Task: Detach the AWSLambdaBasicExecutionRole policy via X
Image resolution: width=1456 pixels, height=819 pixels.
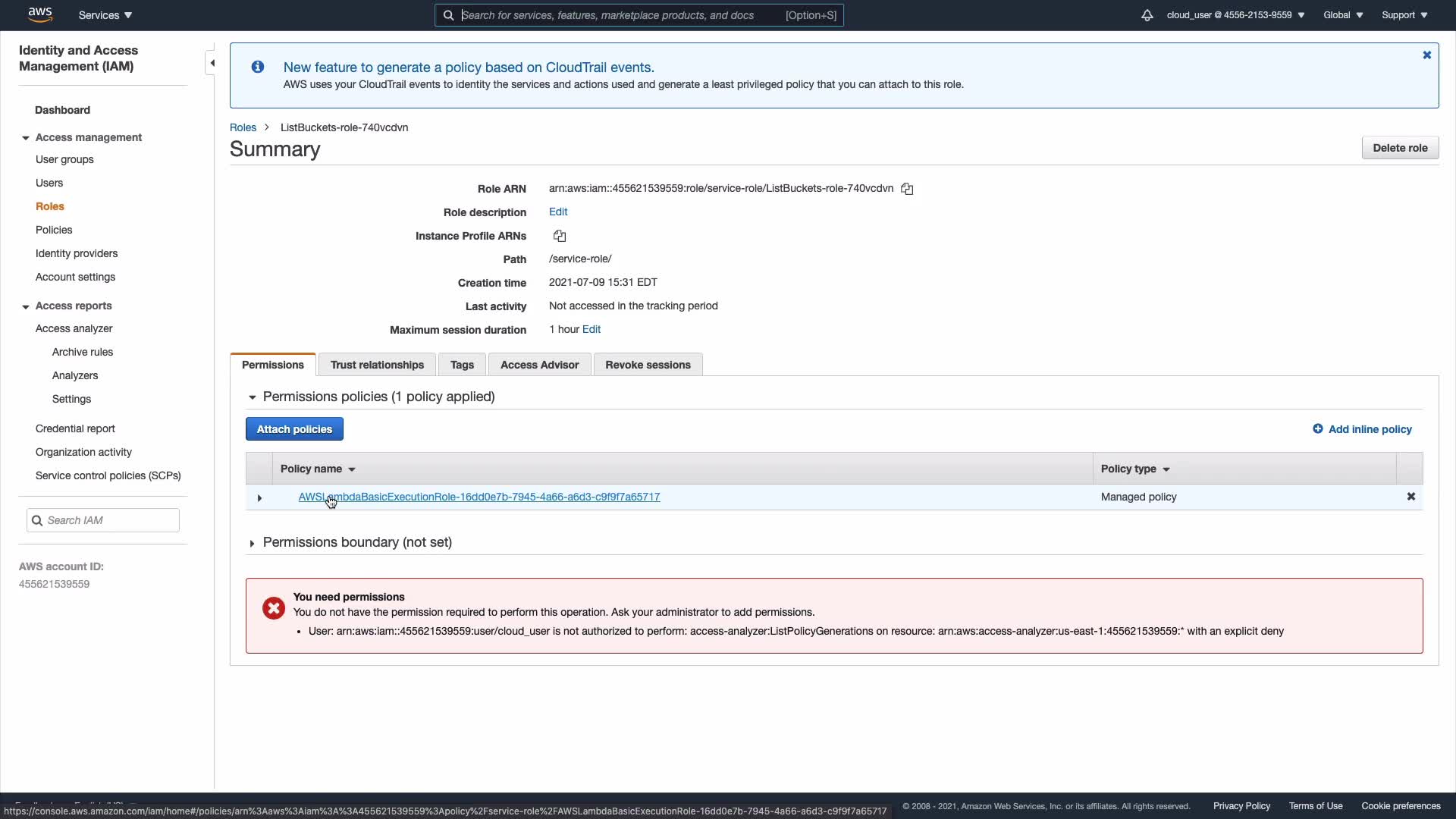Action: point(1411,497)
